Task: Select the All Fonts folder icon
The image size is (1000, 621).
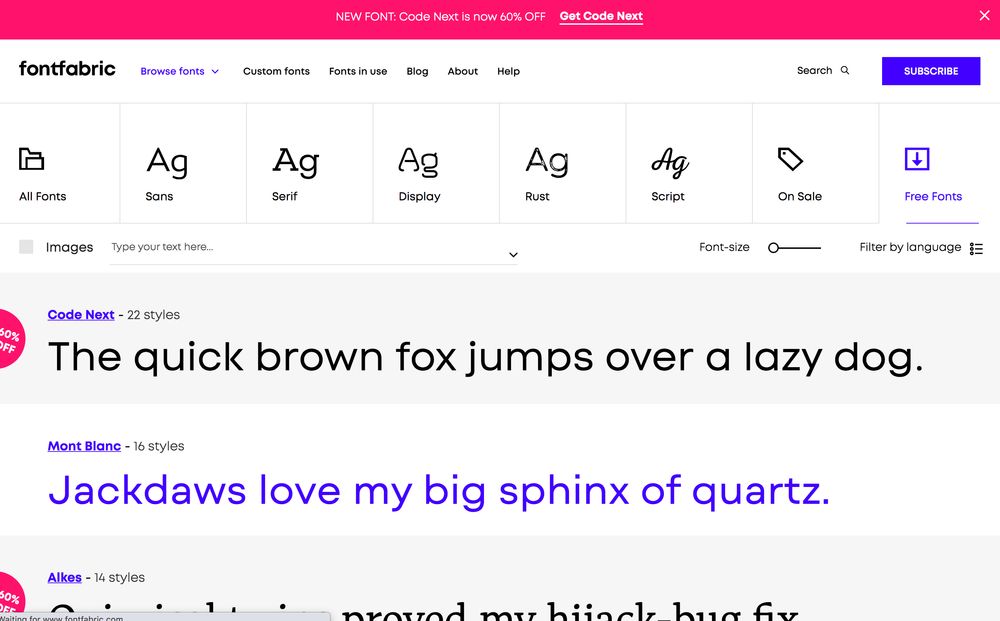Action: pos(31,159)
